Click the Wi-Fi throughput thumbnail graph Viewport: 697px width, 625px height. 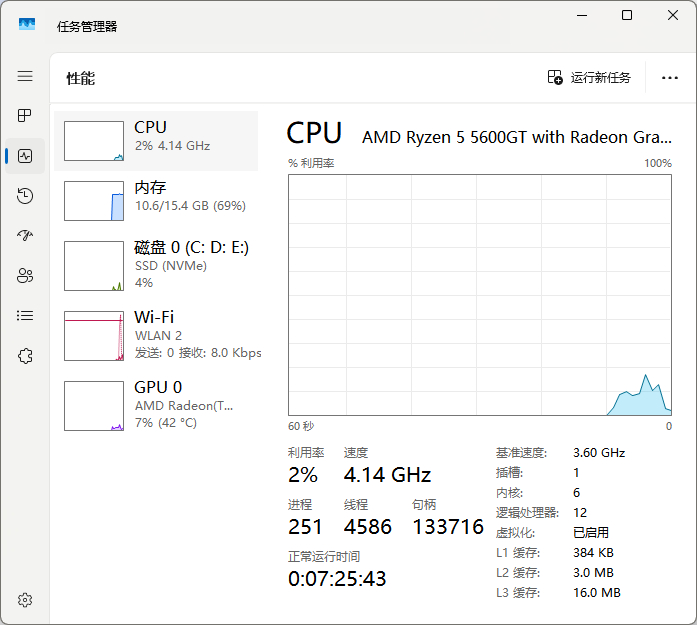tap(94, 336)
